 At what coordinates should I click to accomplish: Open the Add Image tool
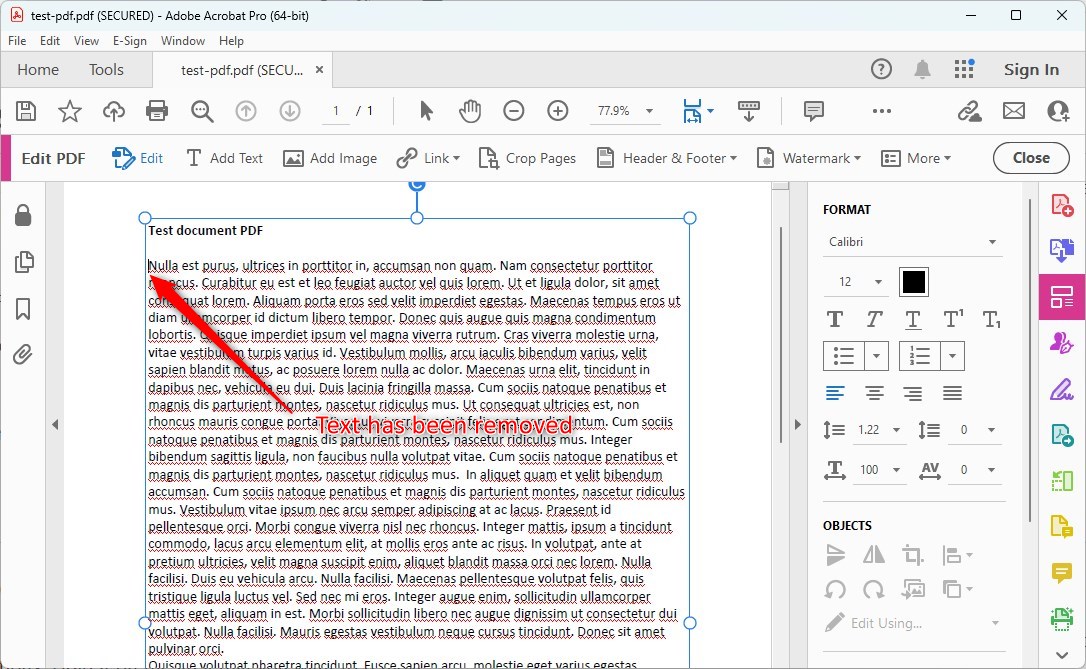point(330,158)
